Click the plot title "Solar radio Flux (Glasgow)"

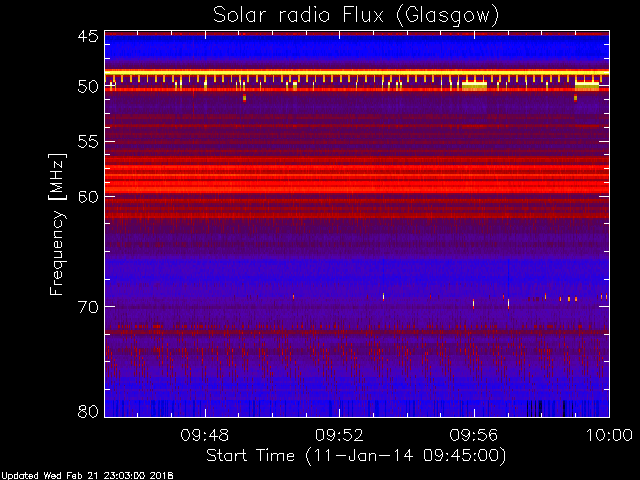click(x=356, y=16)
